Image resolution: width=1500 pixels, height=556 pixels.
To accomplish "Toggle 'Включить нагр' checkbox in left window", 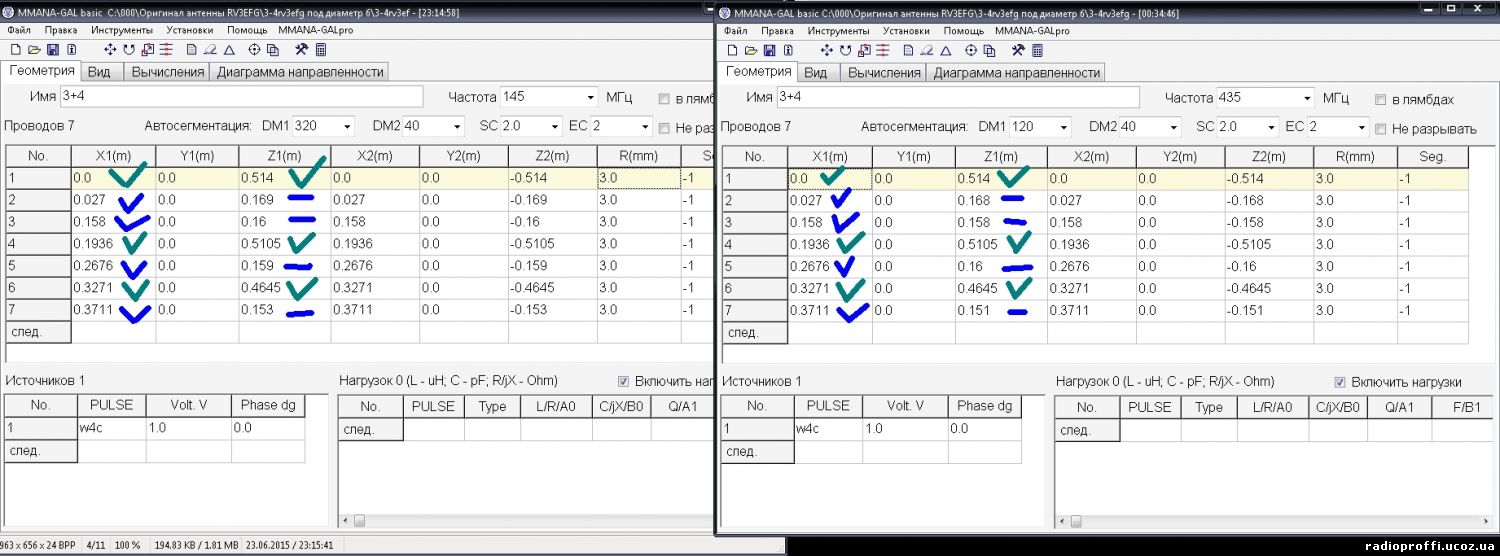I will [623, 381].
